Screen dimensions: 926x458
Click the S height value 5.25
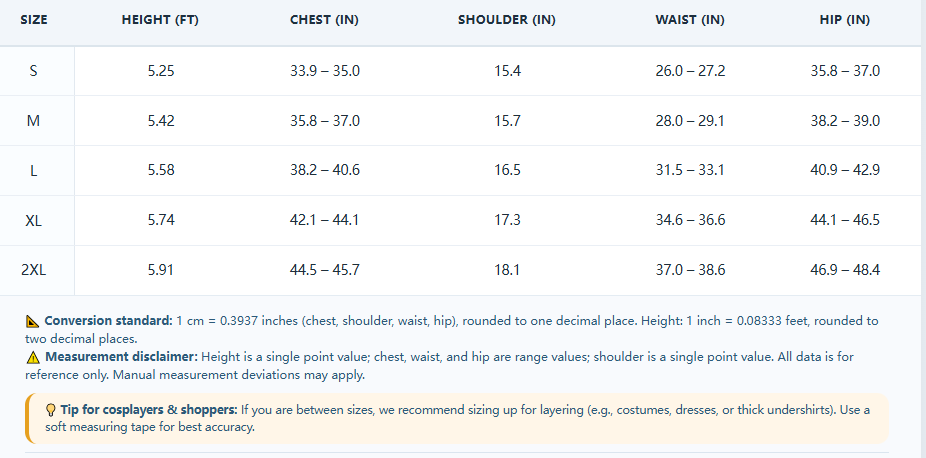coord(161,71)
